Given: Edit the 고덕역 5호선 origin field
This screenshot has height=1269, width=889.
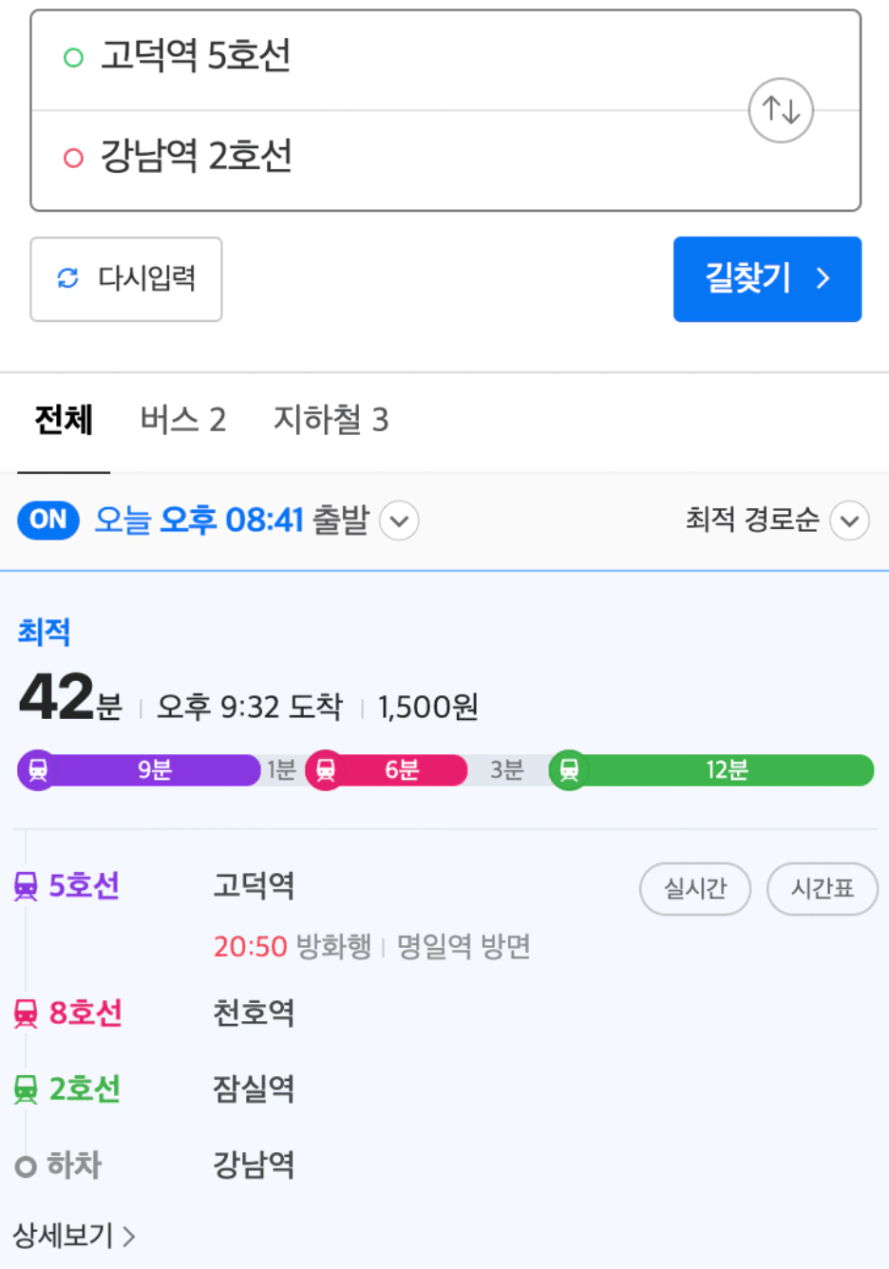Looking at the screenshot, I should 390,58.
